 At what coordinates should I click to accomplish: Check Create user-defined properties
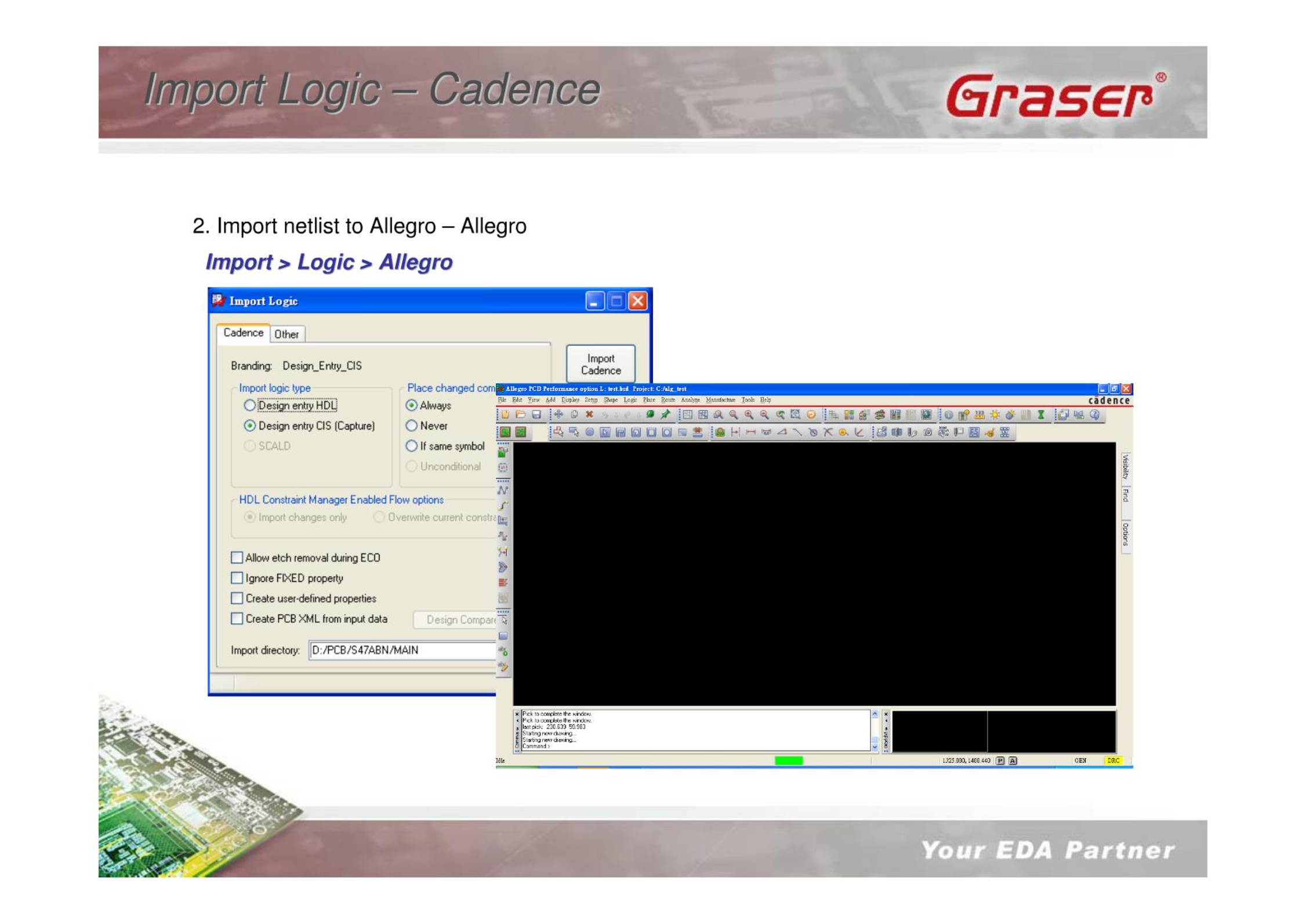click(x=237, y=598)
